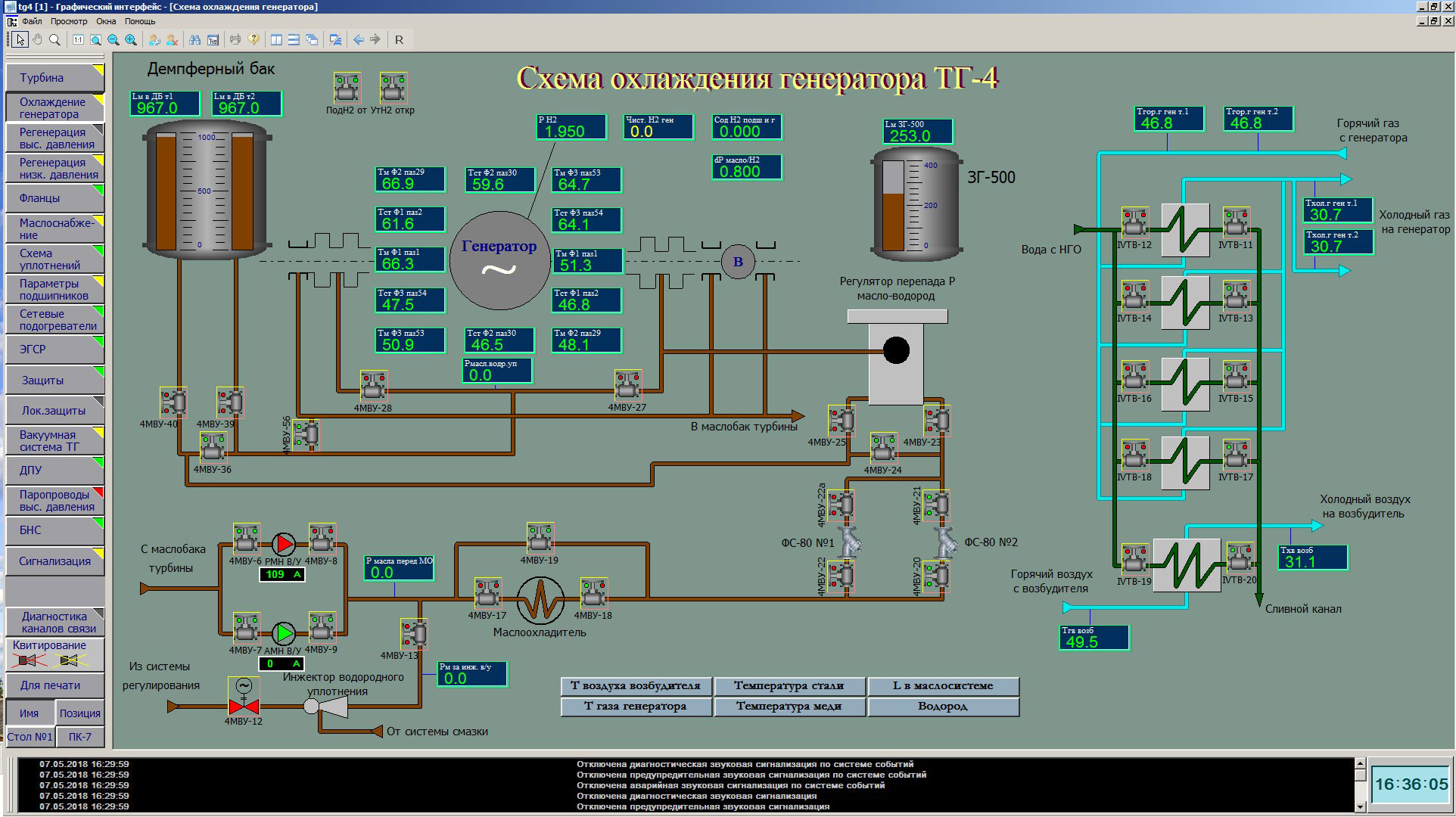Click the Маслоохладитель heat exchanger symbol
This screenshot has height=817, width=1456.
(540, 601)
